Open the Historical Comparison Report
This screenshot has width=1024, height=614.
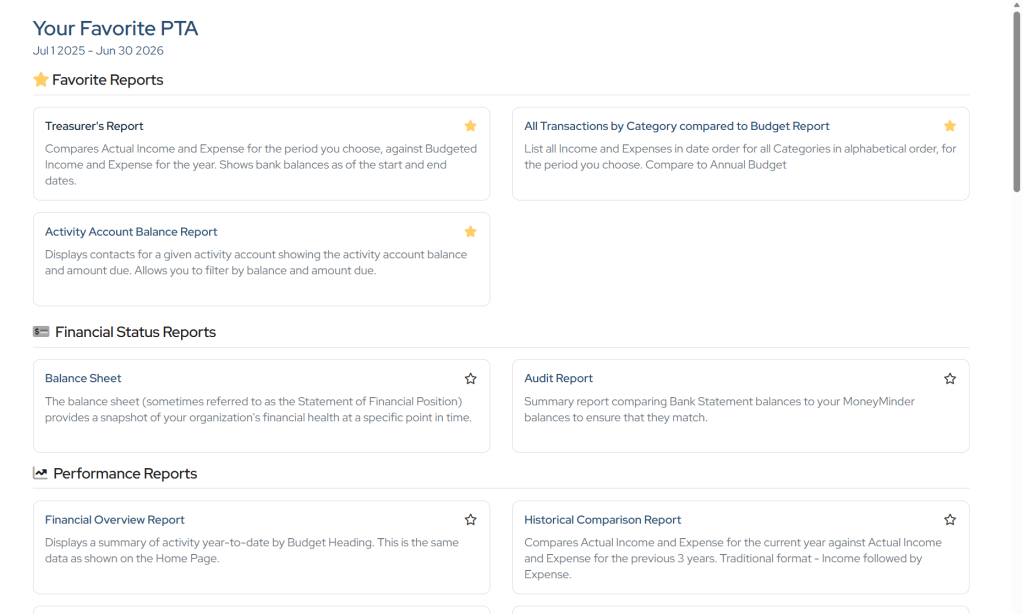[602, 520]
